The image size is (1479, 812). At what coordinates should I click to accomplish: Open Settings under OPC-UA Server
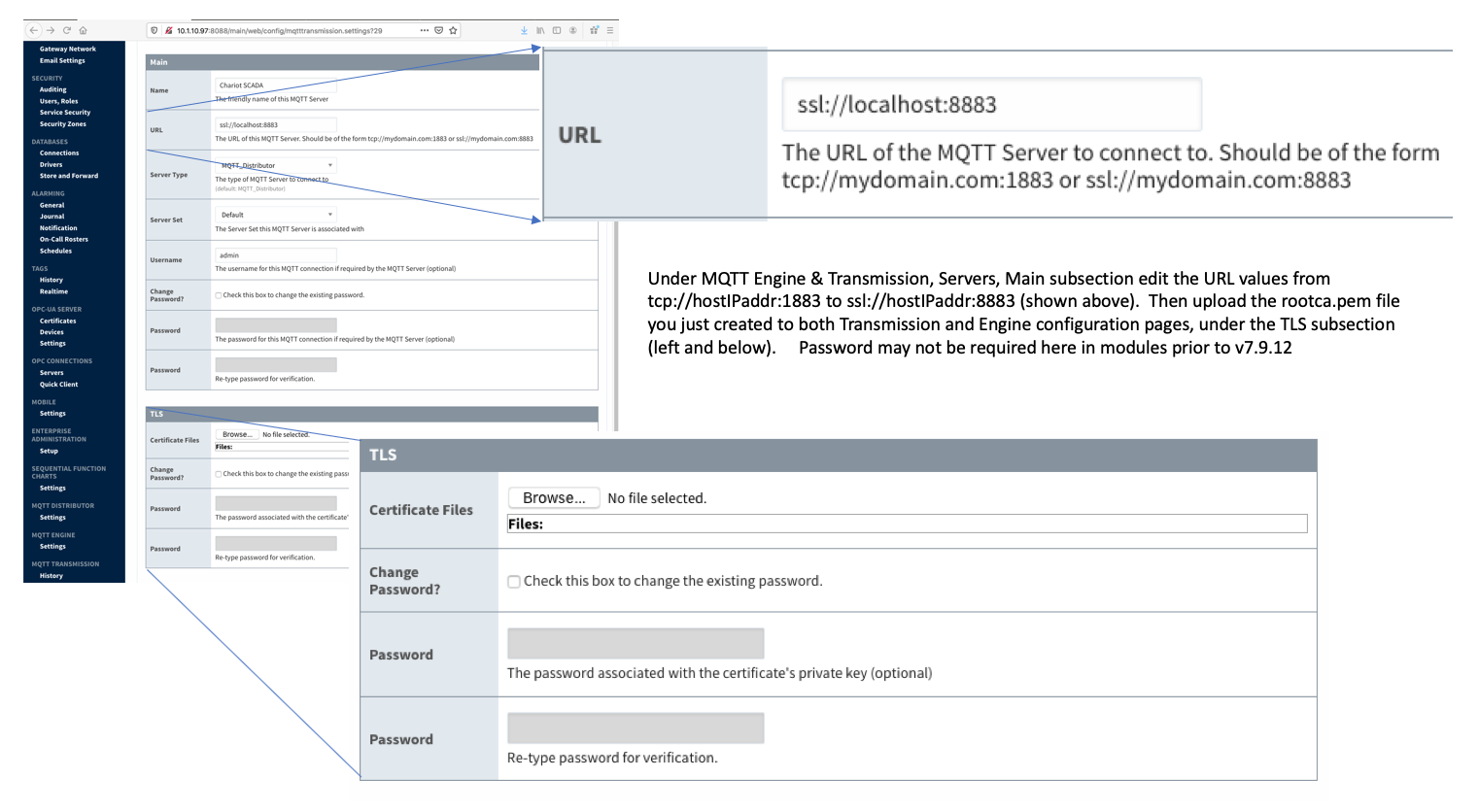(52, 344)
